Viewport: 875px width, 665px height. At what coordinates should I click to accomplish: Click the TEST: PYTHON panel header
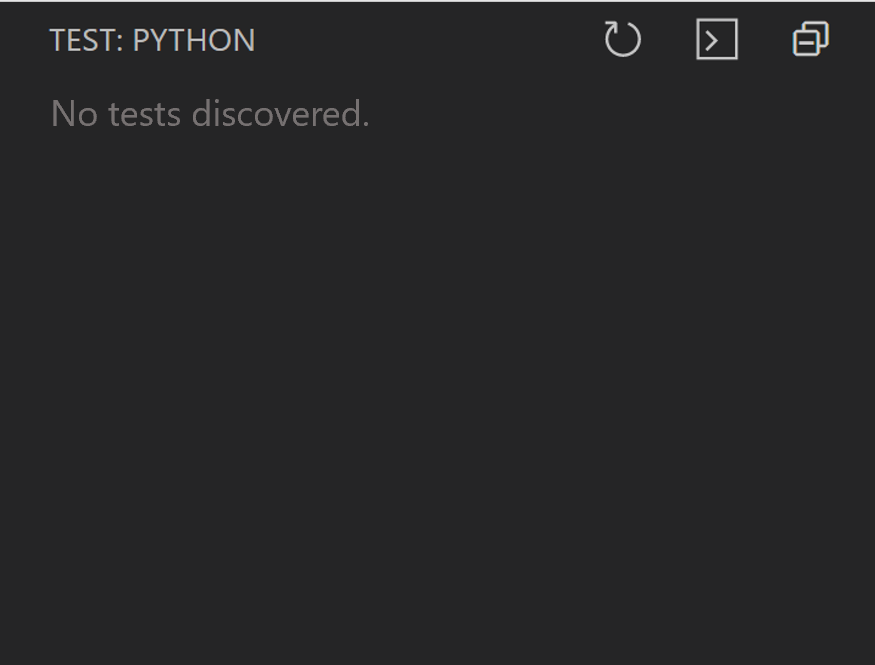tap(152, 40)
